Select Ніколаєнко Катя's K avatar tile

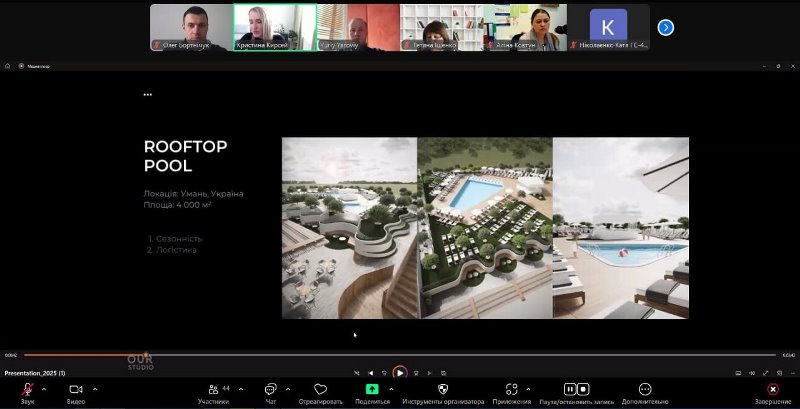click(x=608, y=28)
